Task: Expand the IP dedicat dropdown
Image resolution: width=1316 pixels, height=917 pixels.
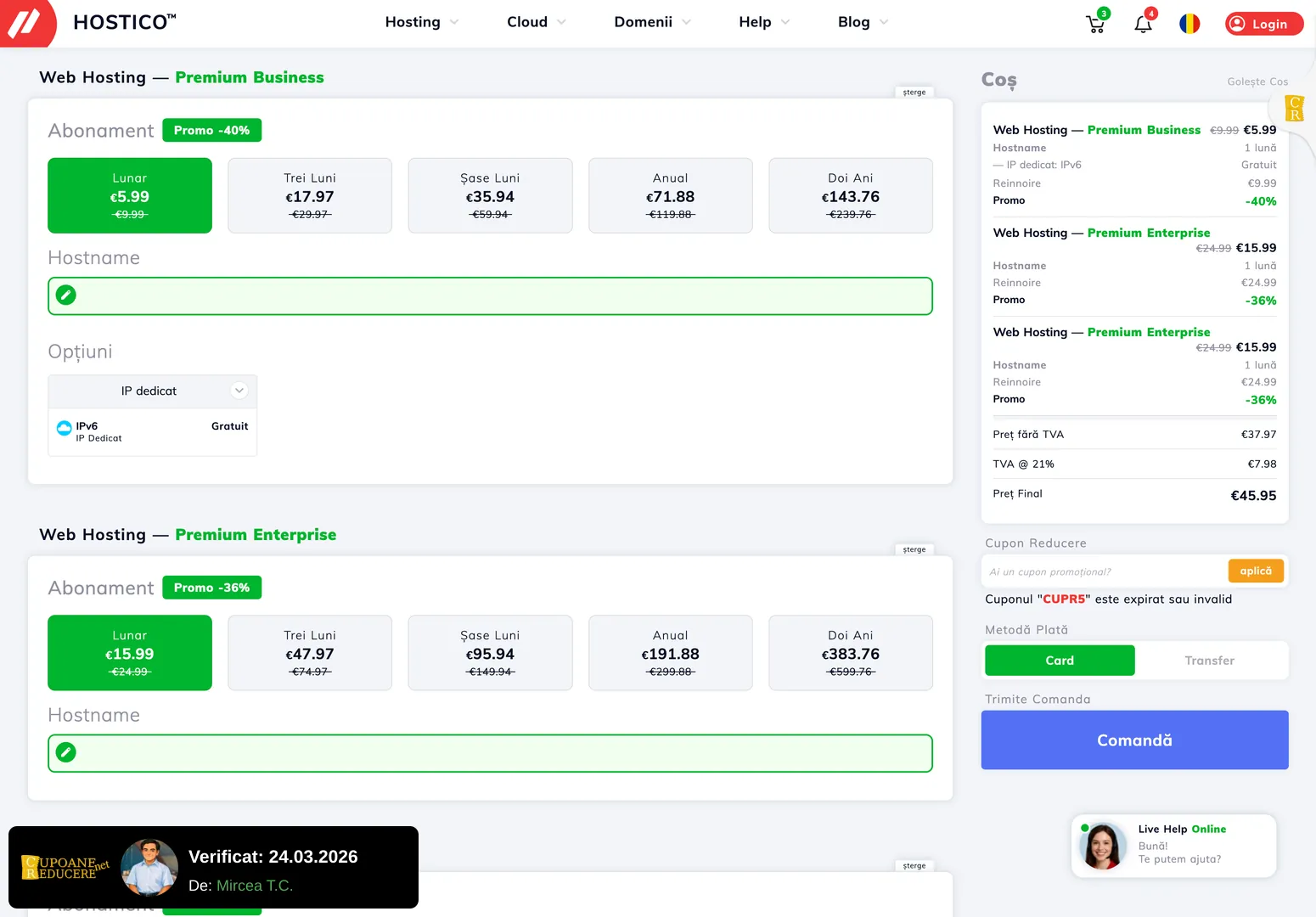Action: coord(239,391)
